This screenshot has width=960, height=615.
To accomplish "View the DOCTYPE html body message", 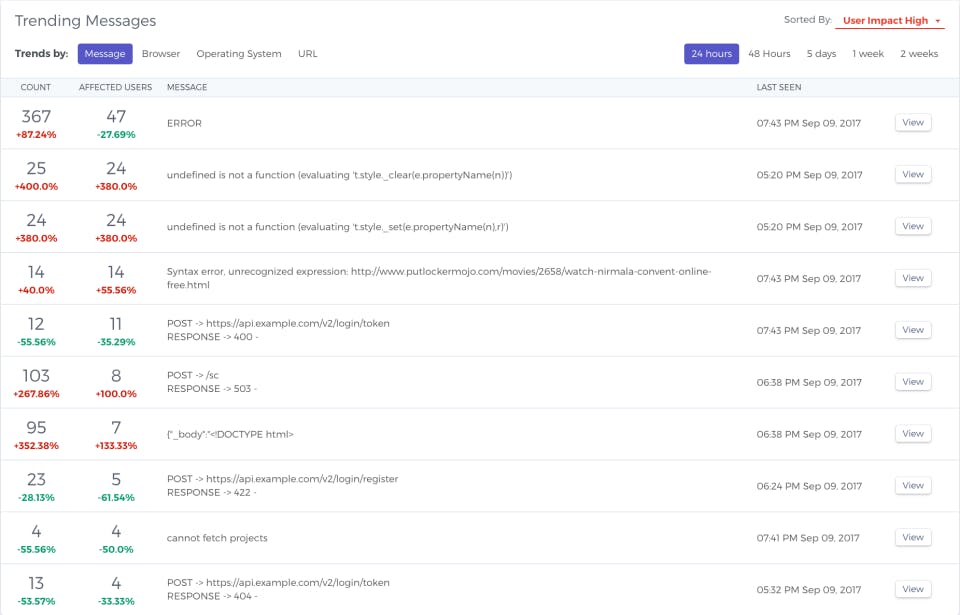I will coord(912,433).
